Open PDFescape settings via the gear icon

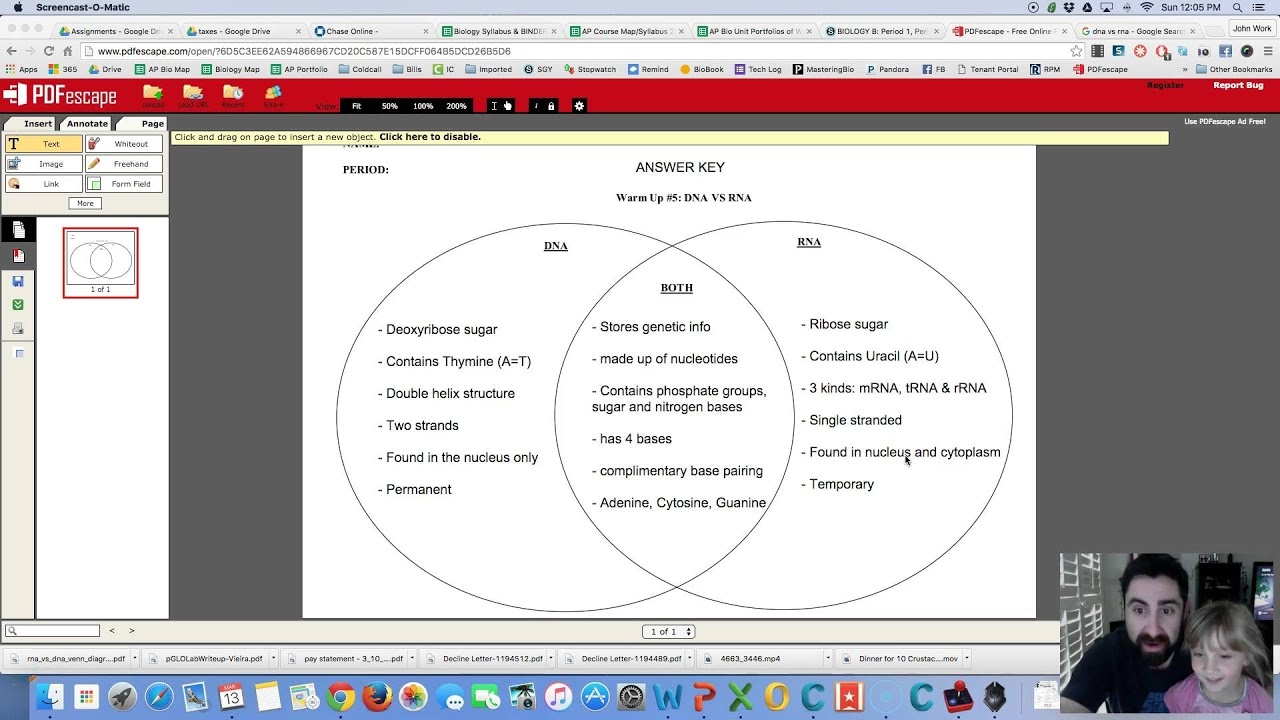579,106
